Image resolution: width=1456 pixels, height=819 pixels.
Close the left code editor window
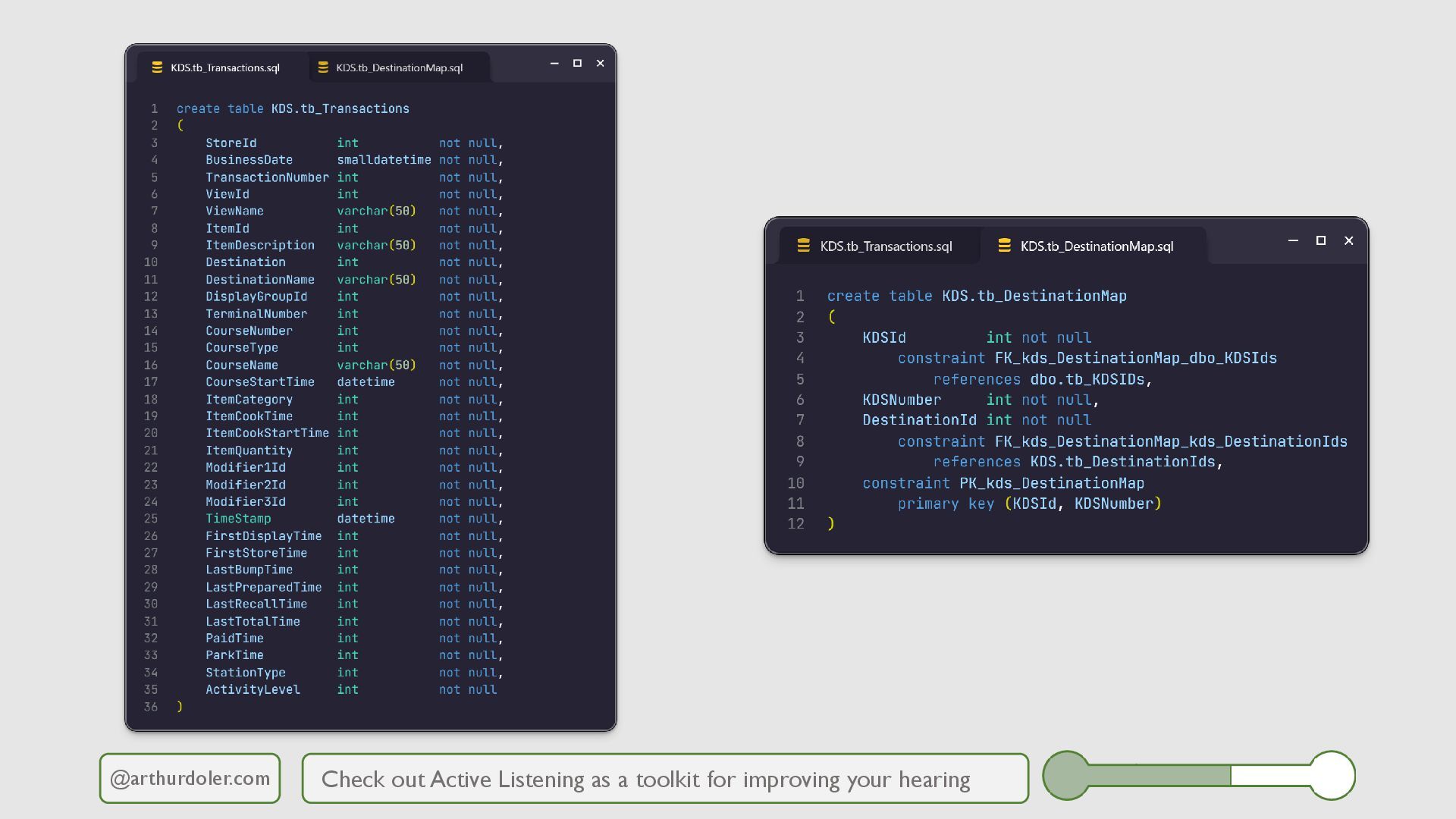(x=600, y=64)
